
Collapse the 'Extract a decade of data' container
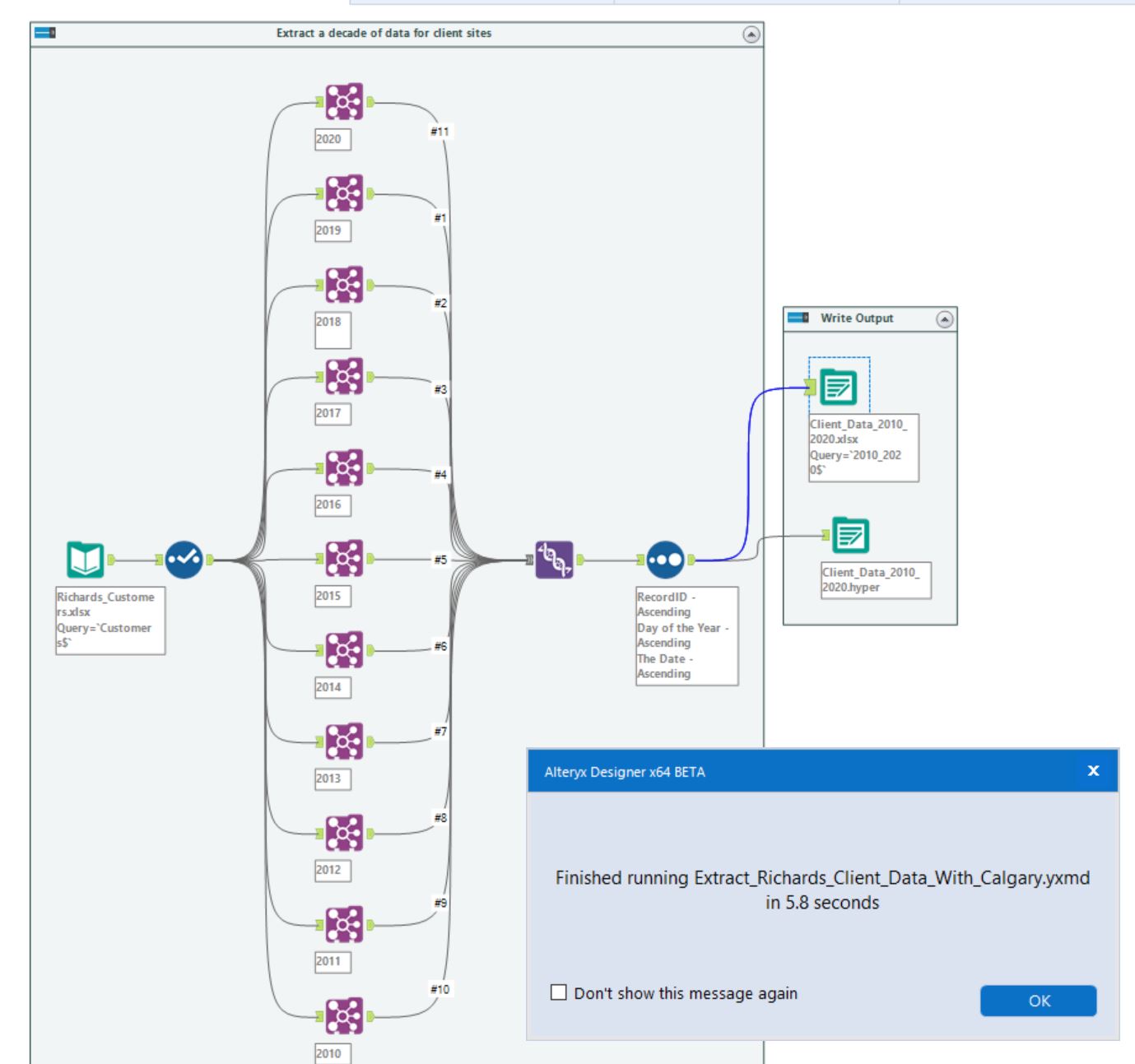pyautogui.click(x=751, y=34)
